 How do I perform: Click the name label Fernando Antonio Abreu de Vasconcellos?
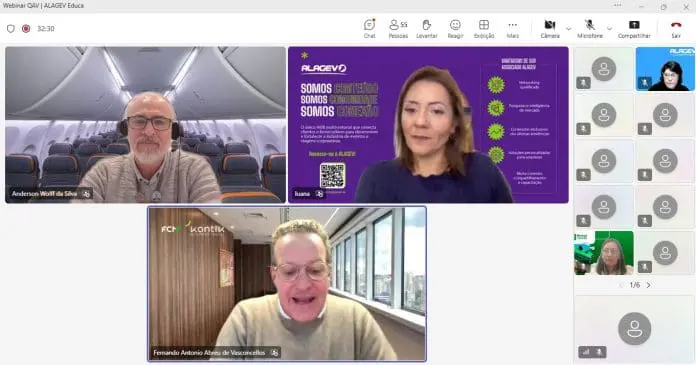point(209,353)
